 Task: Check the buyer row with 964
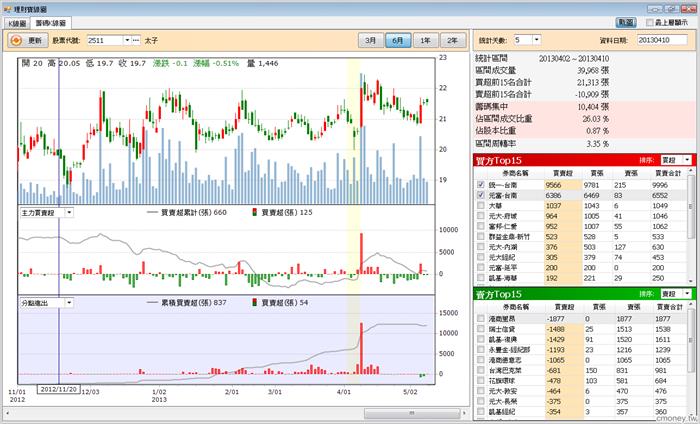tap(481, 216)
